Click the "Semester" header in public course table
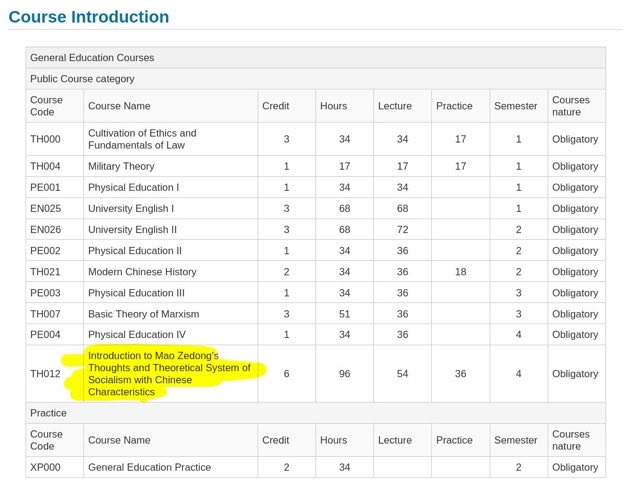The width and height of the screenshot is (631, 486). click(516, 106)
